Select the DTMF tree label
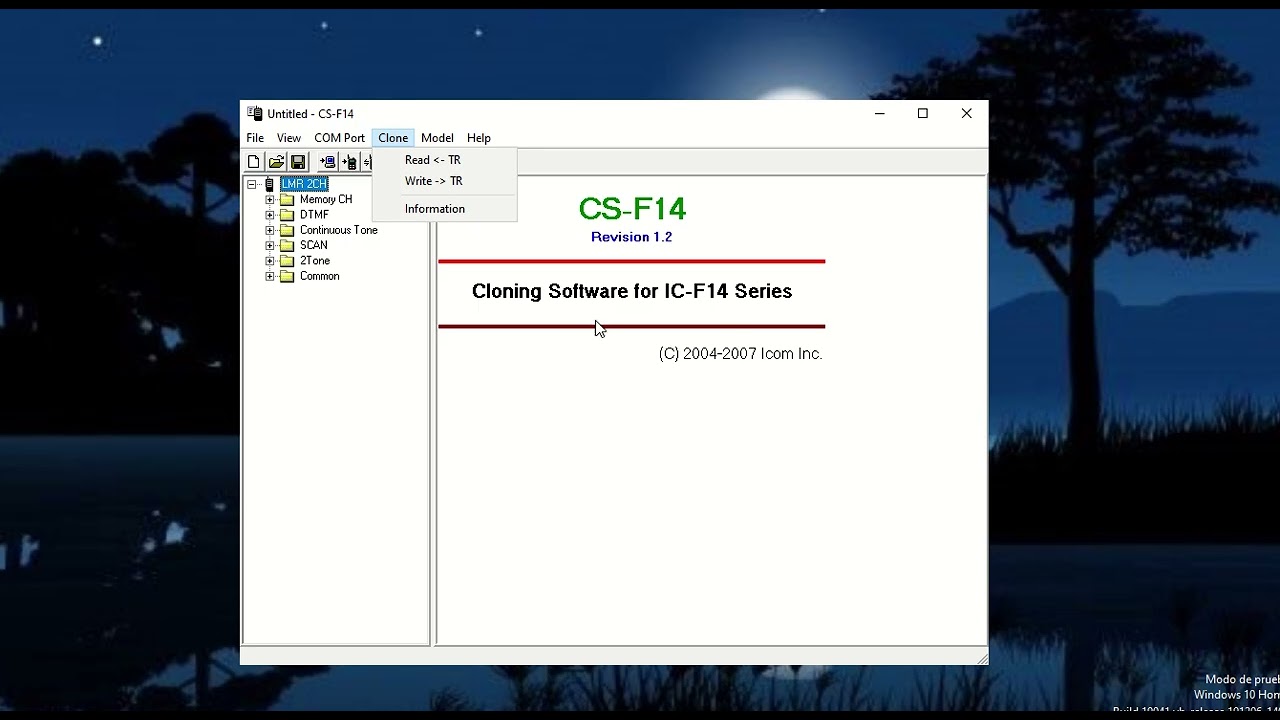This screenshot has height=720, width=1280. pyautogui.click(x=314, y=215)
